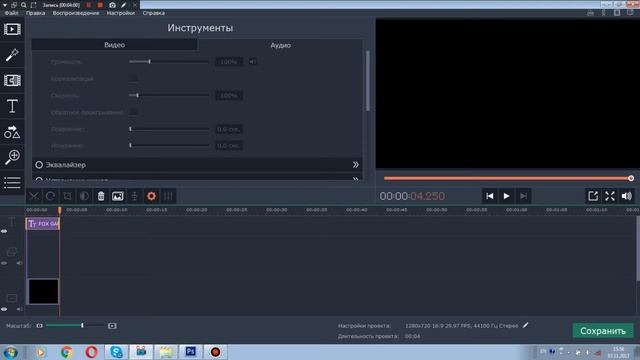The height and width of the screenshot is (360, 640).
Task: Switch the preview to fullscreen
Action: tap(610, 196)
